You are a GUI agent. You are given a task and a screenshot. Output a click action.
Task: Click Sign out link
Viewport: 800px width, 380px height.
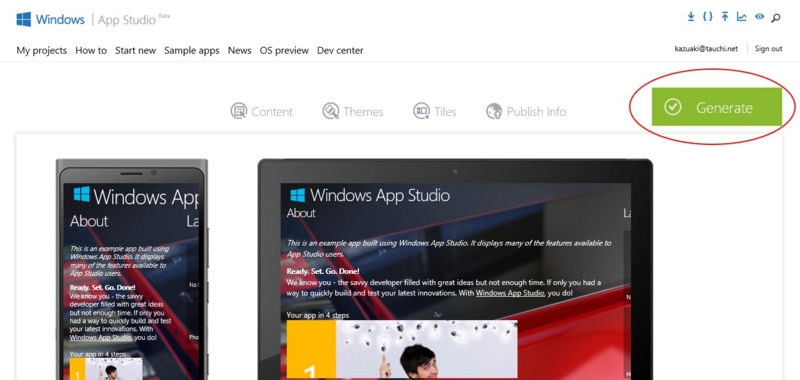click(x=768, y=49)
